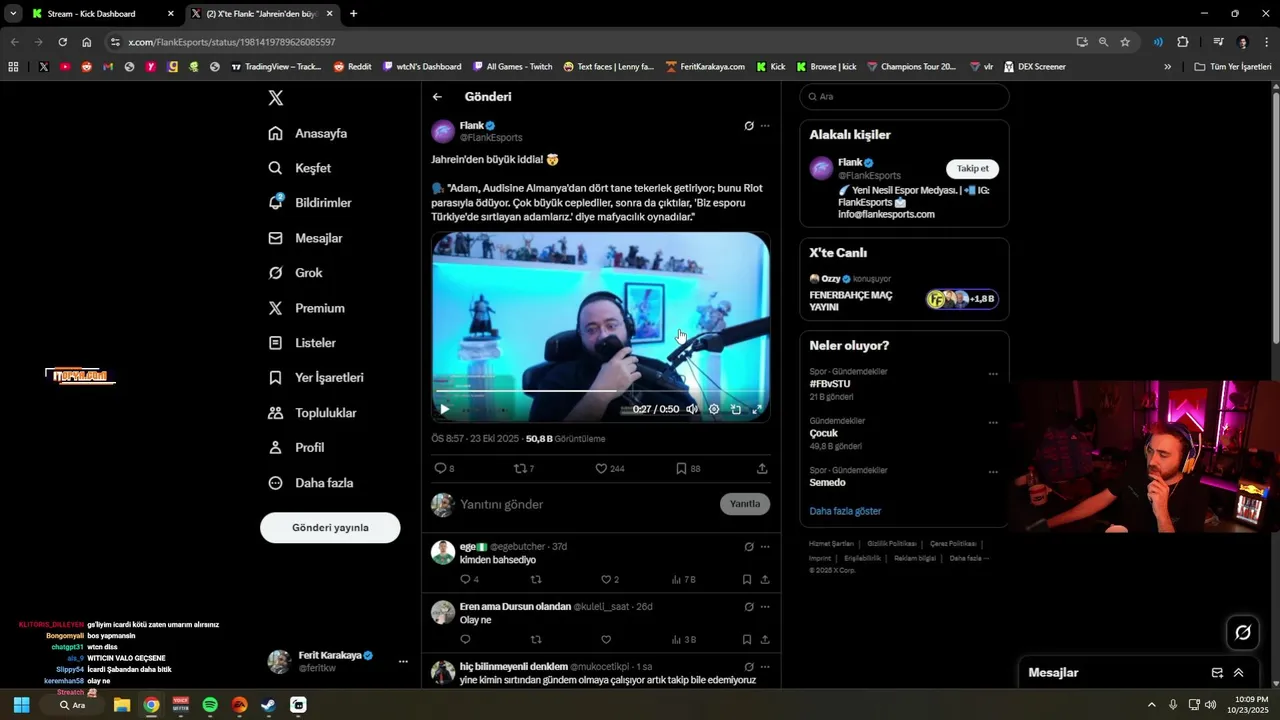Open the Premium page
This screenshot has height=720, width=1280.
click(306, 308)
